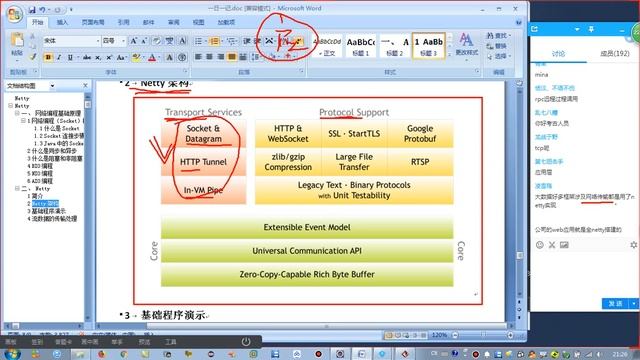The height and width of the screenshot is (360, 640).
Task: Click the Replace button in editing group
Action: point(497,46)
